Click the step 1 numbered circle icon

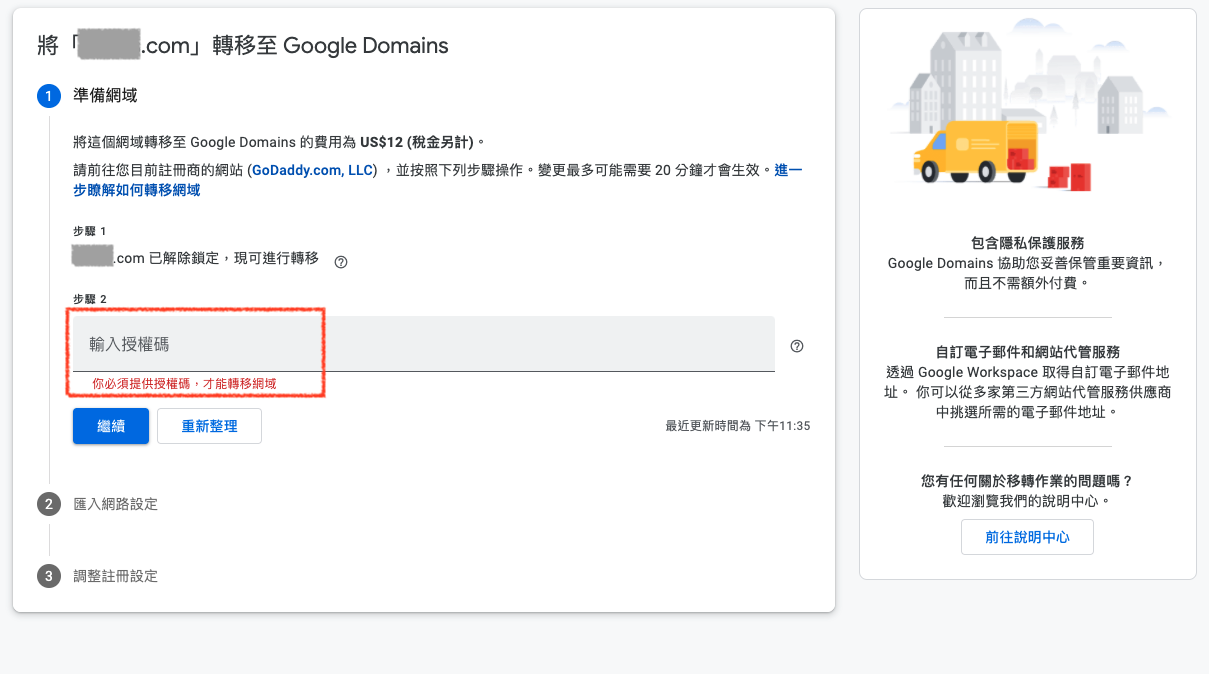coord(48,96)
